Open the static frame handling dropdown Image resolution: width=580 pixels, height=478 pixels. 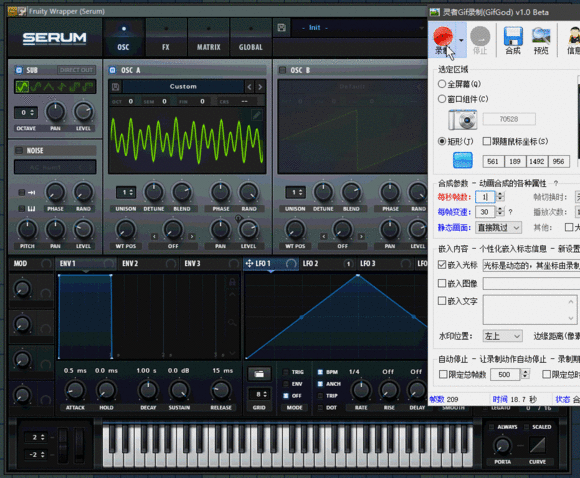[x=499, y=228]
